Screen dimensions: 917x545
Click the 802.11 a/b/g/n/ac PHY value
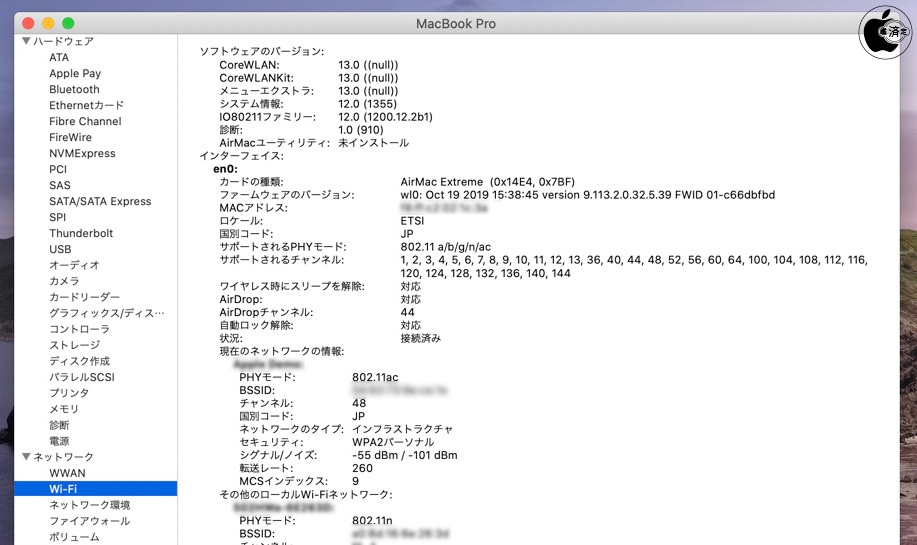click(x=446, y=247)
